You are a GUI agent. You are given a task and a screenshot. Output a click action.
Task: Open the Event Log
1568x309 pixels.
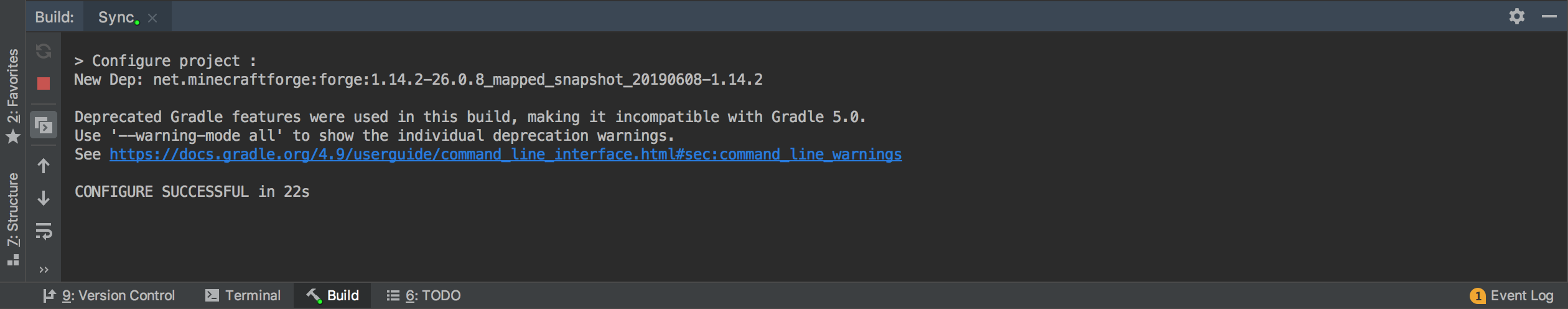point(1512,296)
